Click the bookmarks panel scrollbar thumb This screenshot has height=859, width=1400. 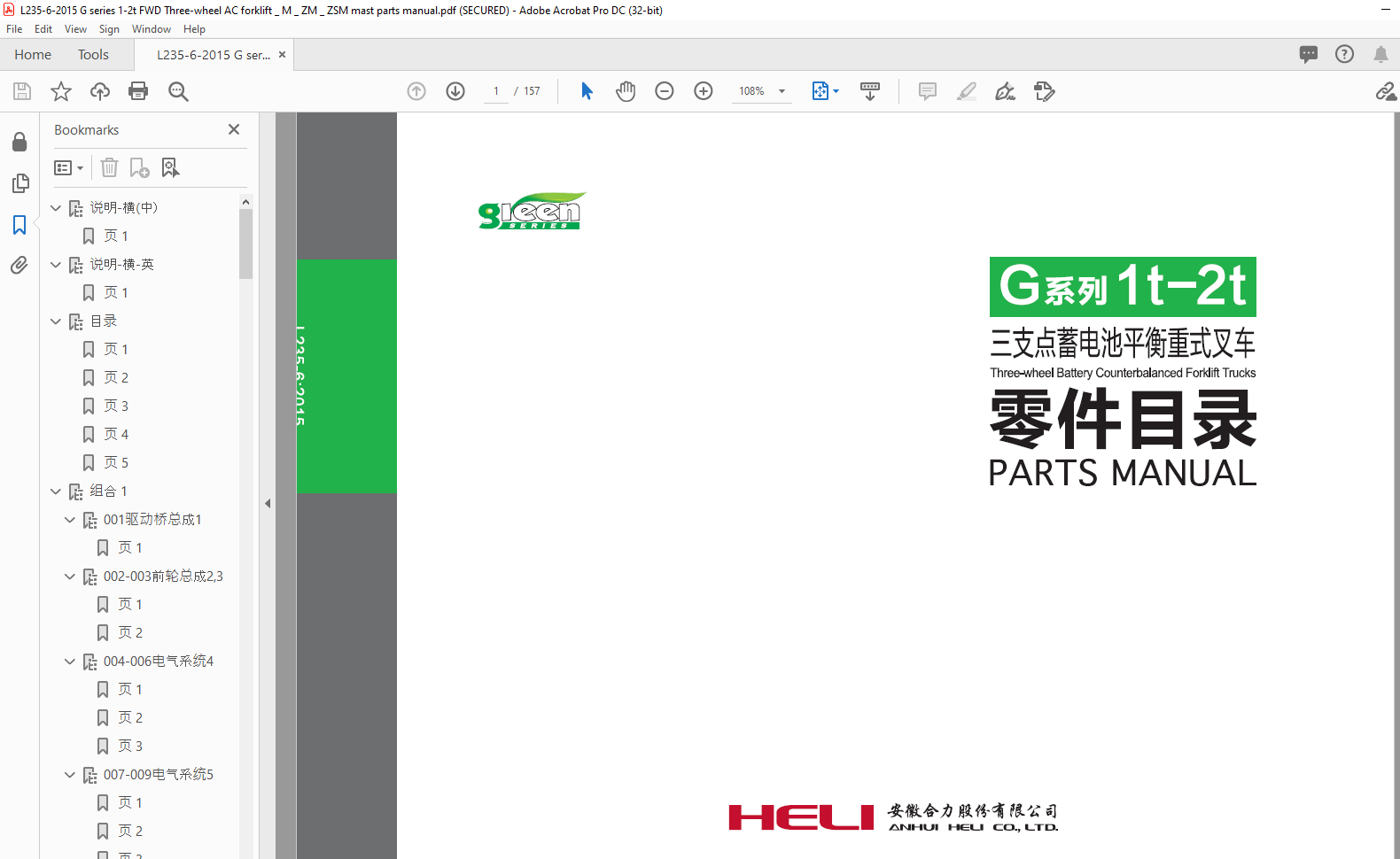click(245, 244)
